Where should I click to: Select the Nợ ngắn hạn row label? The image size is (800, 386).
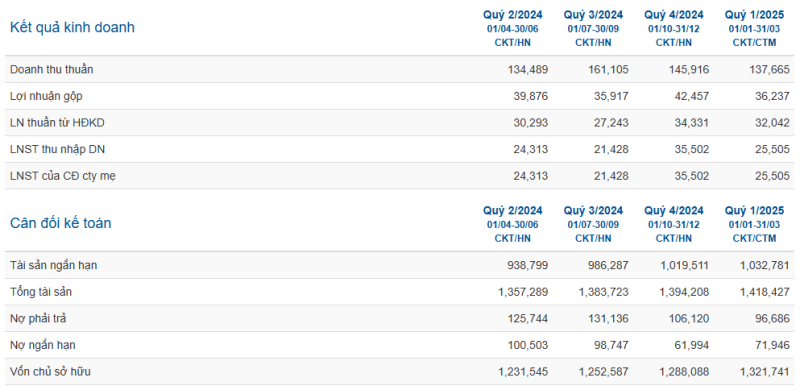tap(42, 345)
